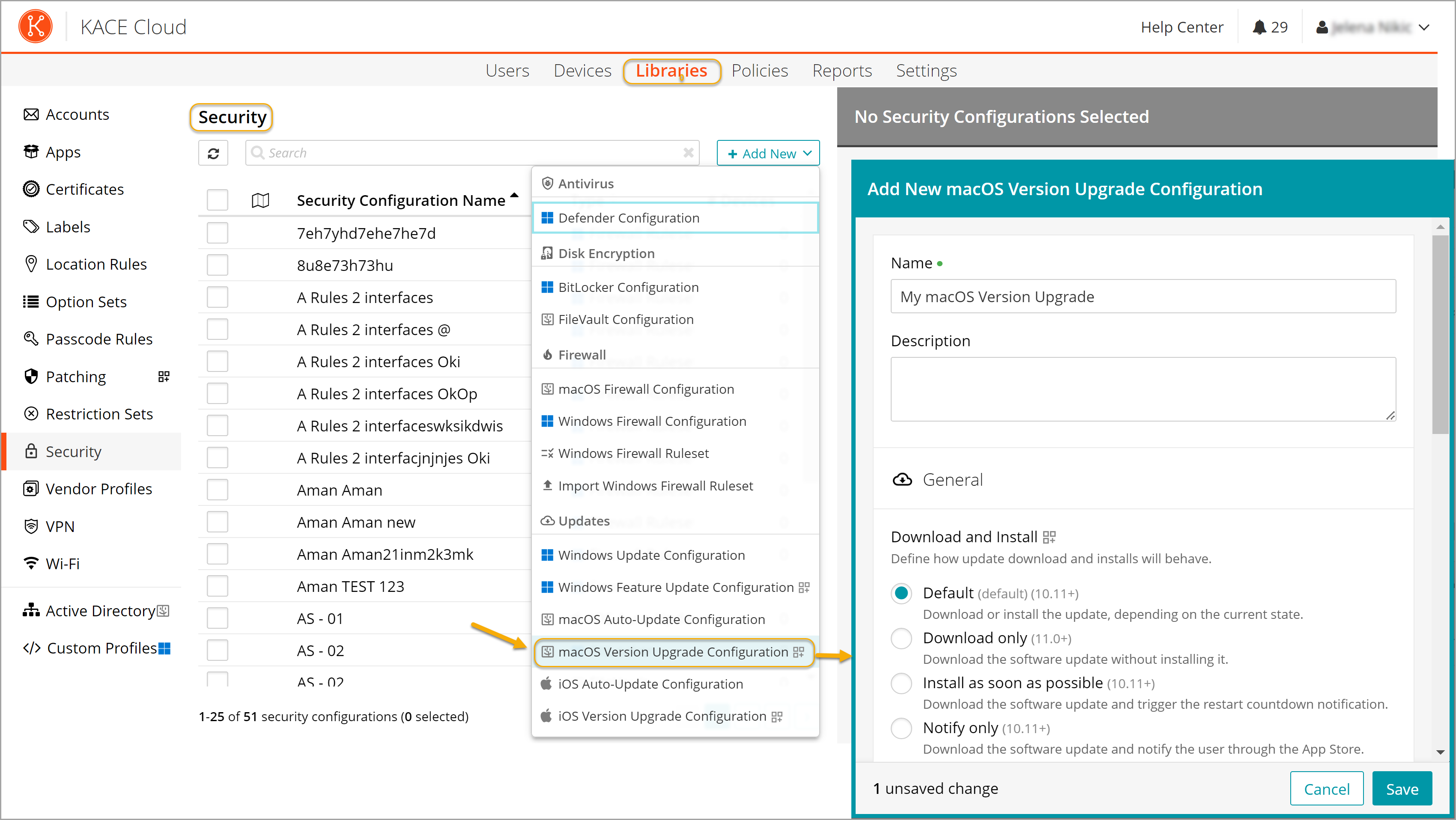The image size is (1456, 820).
Task: Click the bookmark column header icon
Action: tap(260, 200)
